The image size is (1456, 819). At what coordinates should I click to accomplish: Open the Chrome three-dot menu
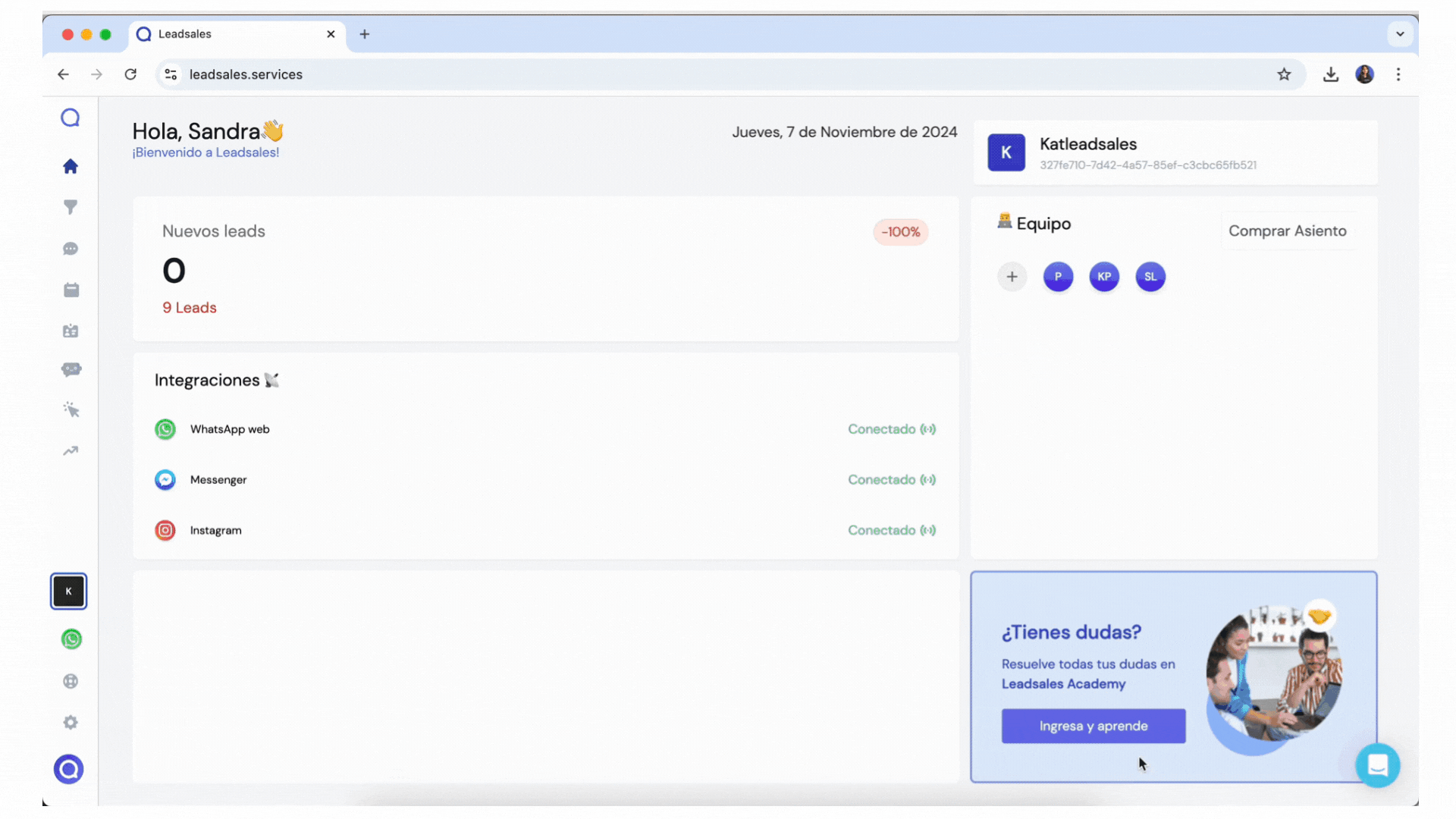[1398, 74]
